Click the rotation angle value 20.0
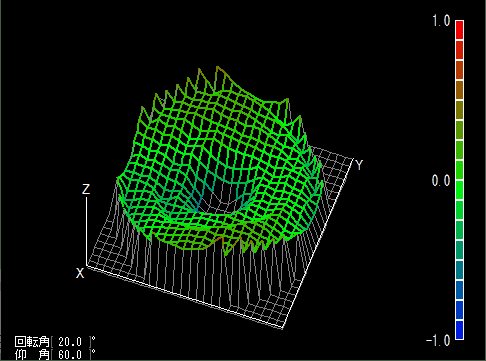This screenshot has width=486, height=361. click(x=70, y=342)
